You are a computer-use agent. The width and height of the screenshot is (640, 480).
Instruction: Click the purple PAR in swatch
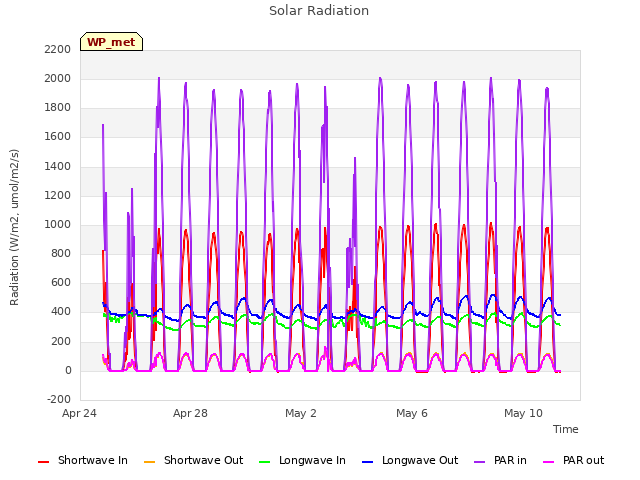tap(480, 462)
